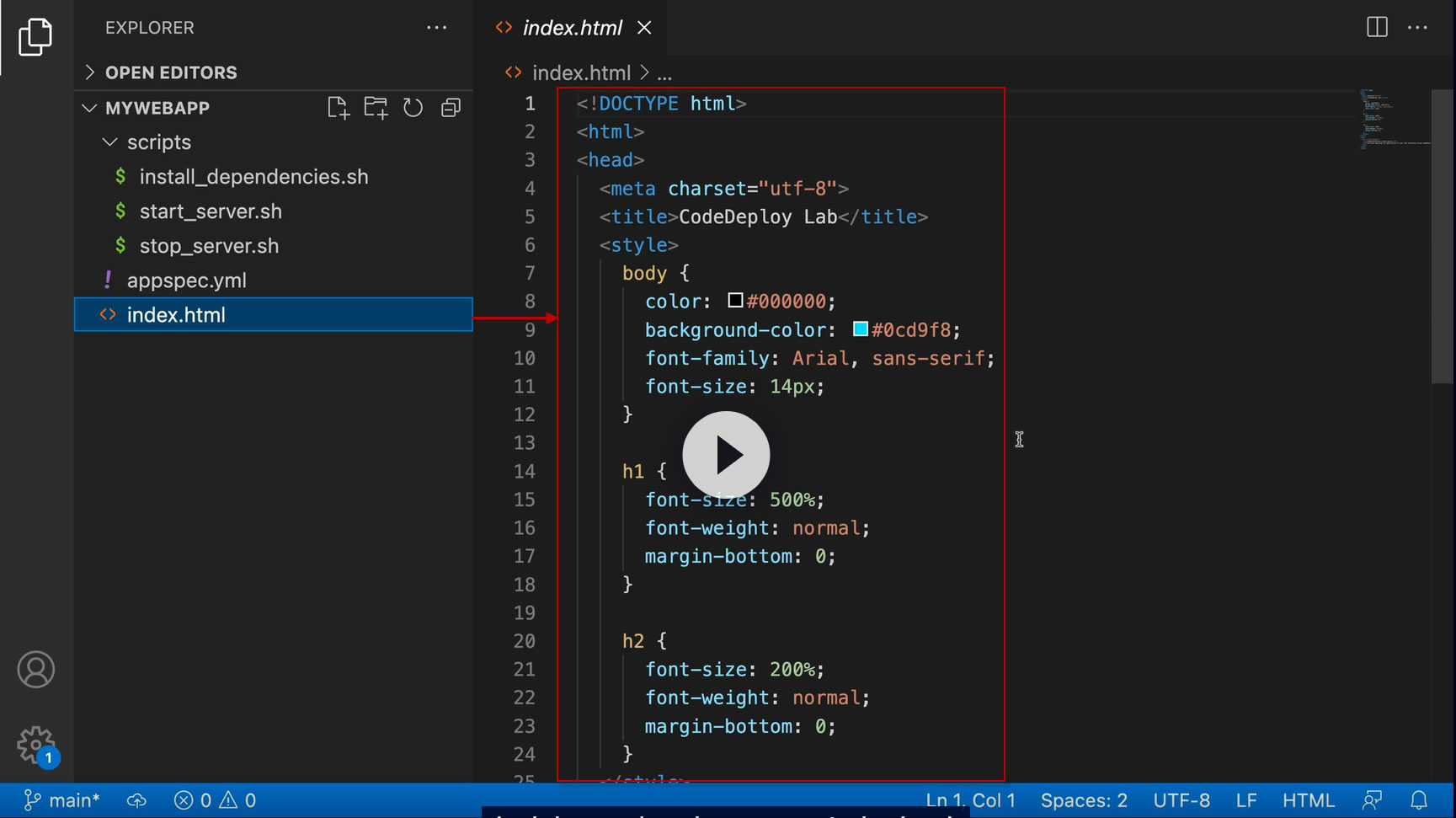The height and width of the screenshot is (818, 1456).
Task: Click the #0cd9f8 color swatch
Action: pos(860,329)
